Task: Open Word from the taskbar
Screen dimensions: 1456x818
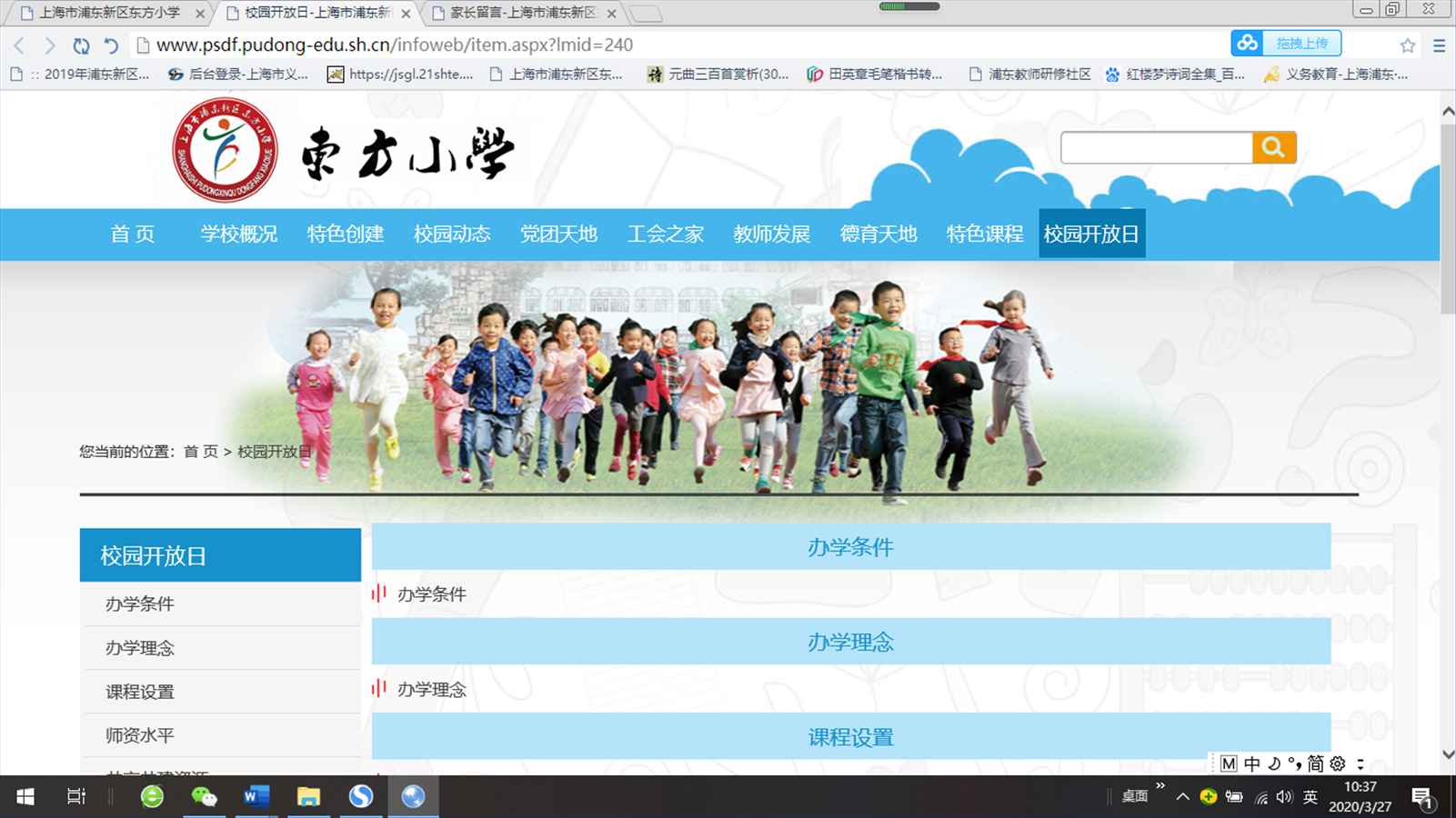Action: pos(256,797)
